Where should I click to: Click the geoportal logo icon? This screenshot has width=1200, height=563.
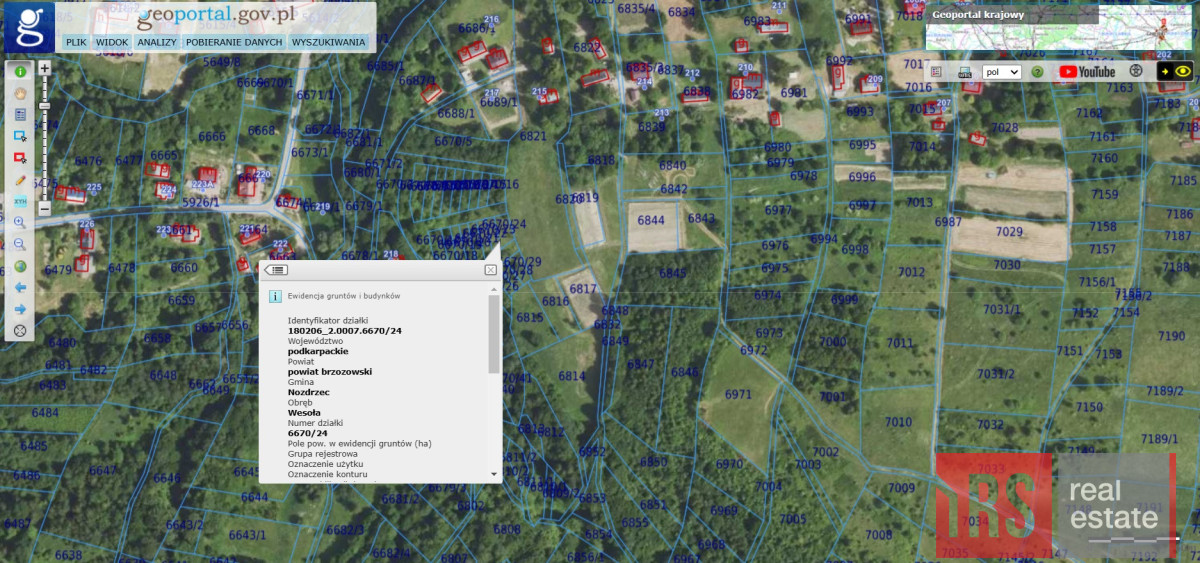pyautogui.click(x=30, y=27)
